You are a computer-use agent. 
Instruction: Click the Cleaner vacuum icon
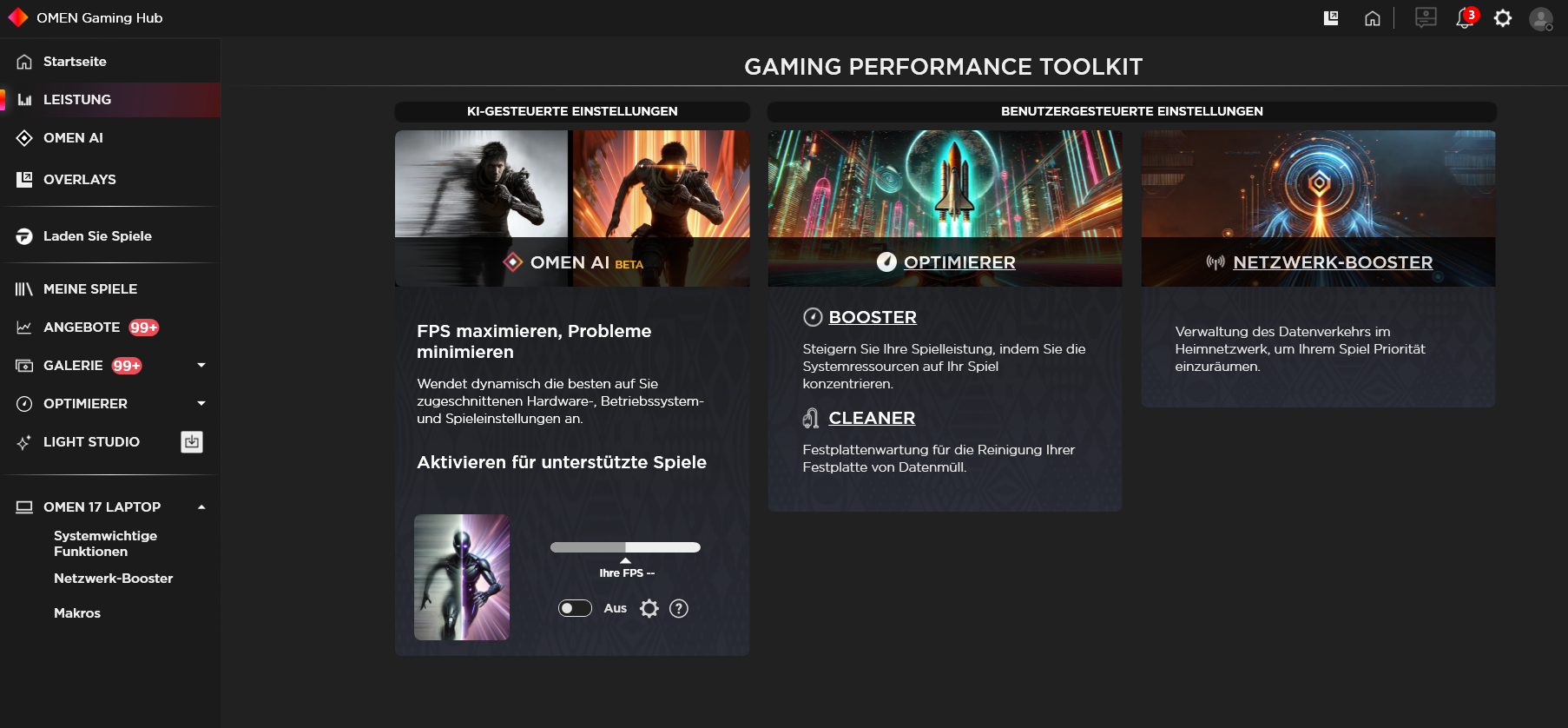811,418
